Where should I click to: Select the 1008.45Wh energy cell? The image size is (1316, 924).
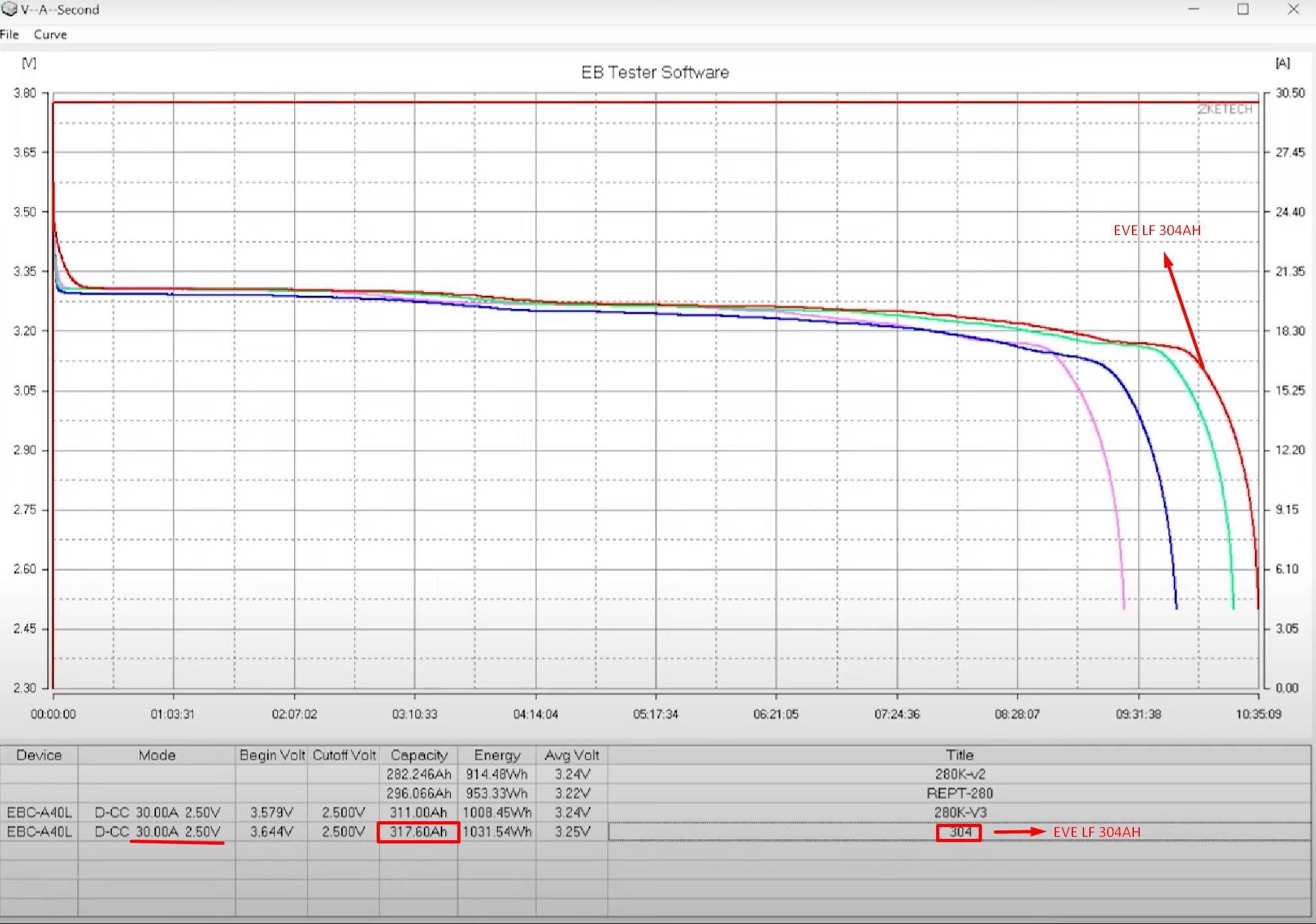click(497, 812)
